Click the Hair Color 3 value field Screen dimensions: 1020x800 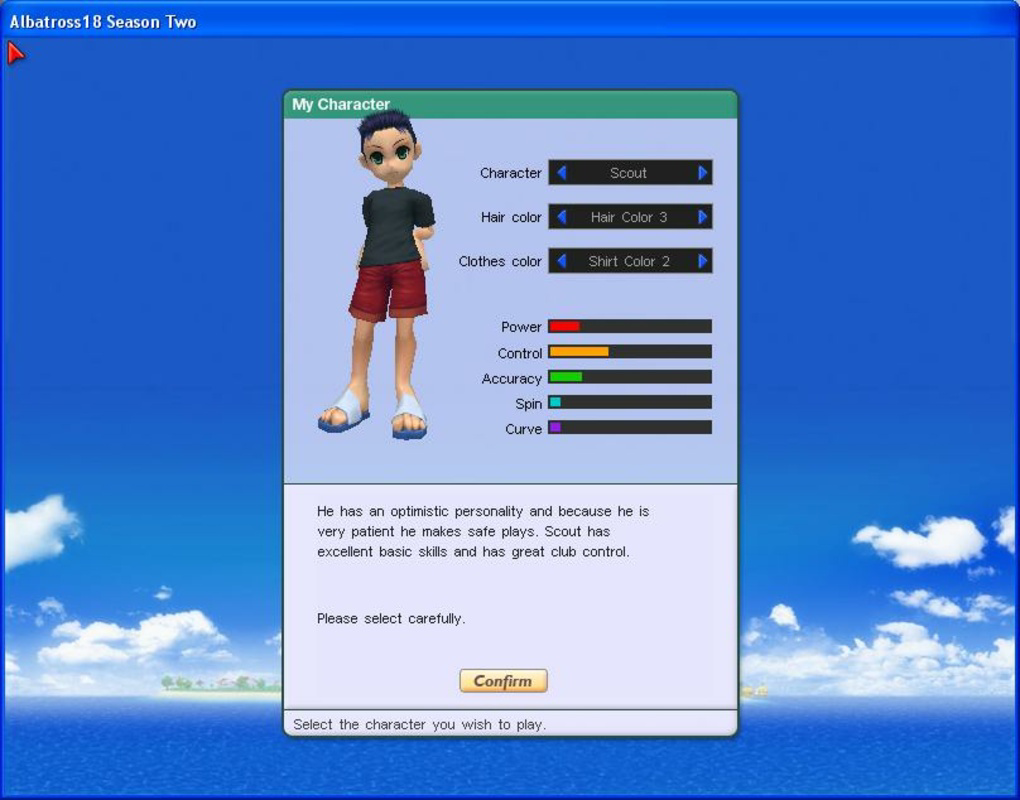pos(630,217)
